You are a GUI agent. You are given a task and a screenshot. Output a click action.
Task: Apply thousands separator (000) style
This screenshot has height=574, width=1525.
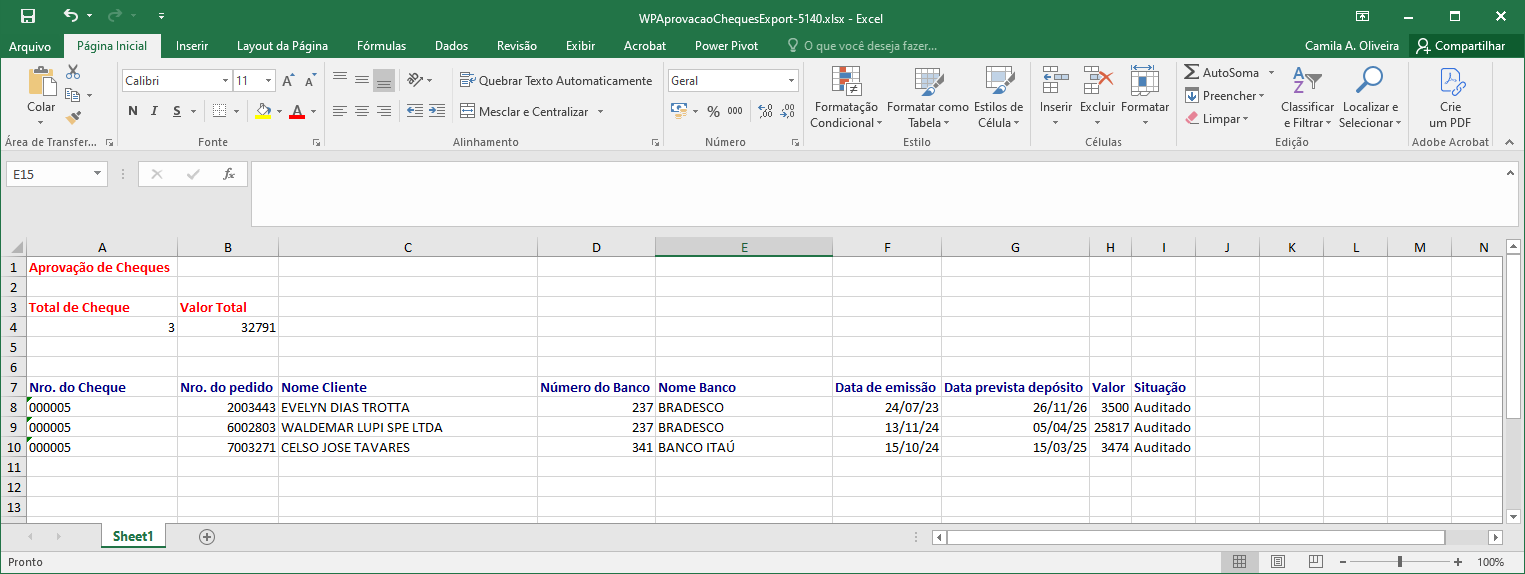[735, 111]
